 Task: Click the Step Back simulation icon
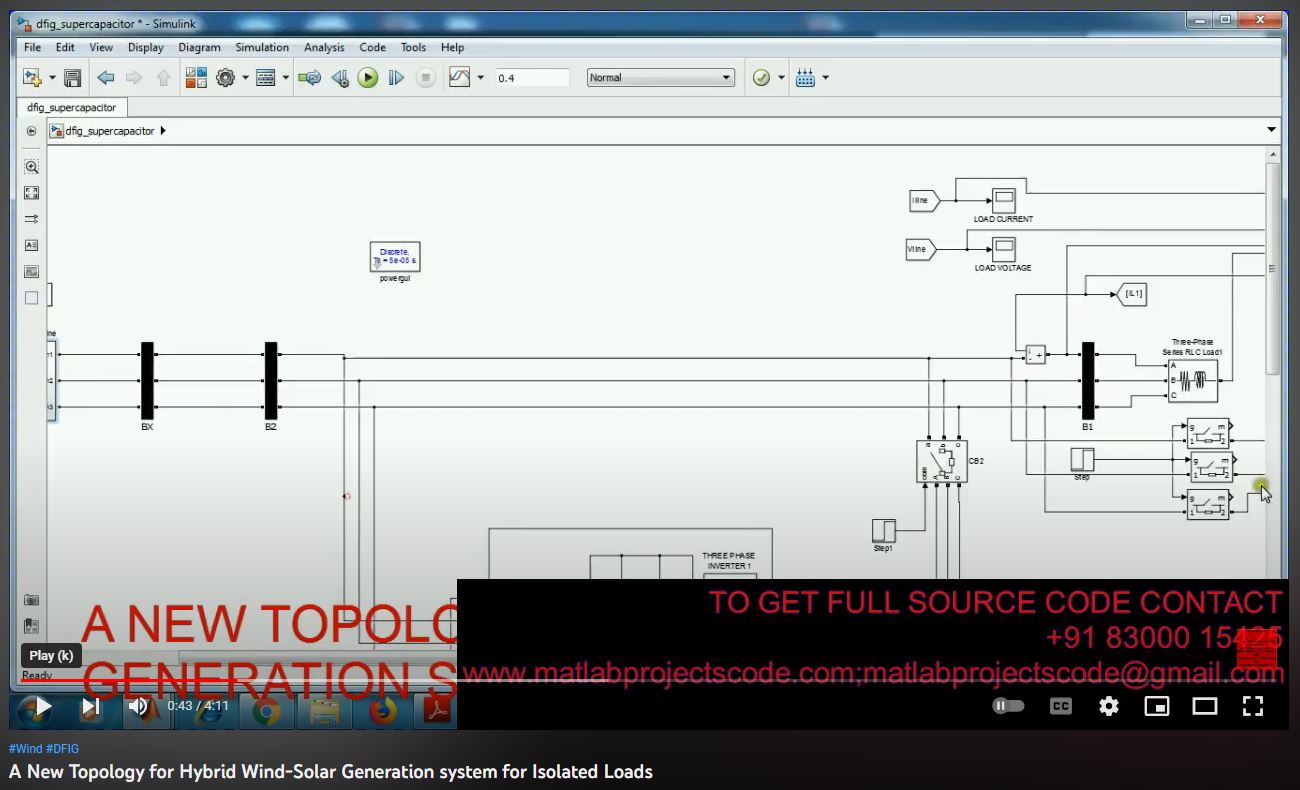click(x=340, y=78)
